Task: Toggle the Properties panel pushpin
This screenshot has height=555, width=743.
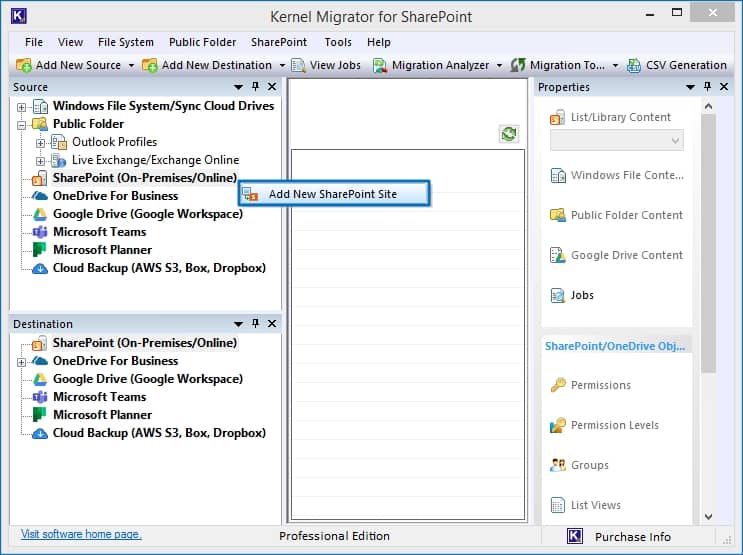Action: click(x=707, y=86)
